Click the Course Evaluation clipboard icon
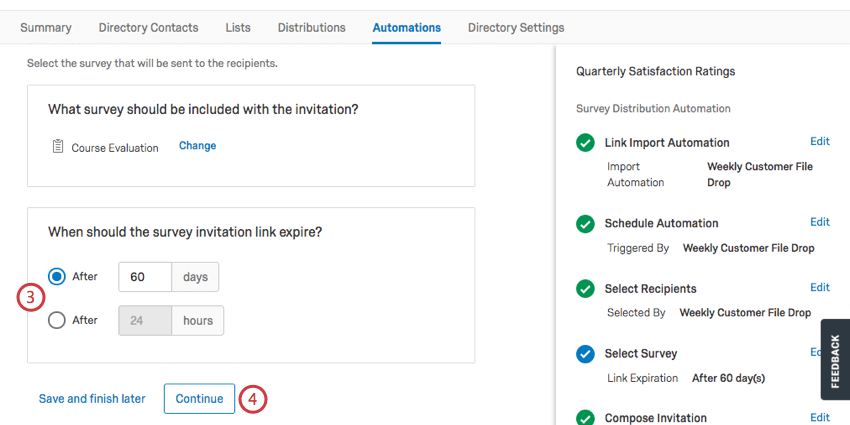The height and width of the screenshot is (425, 850). (57, 146)
